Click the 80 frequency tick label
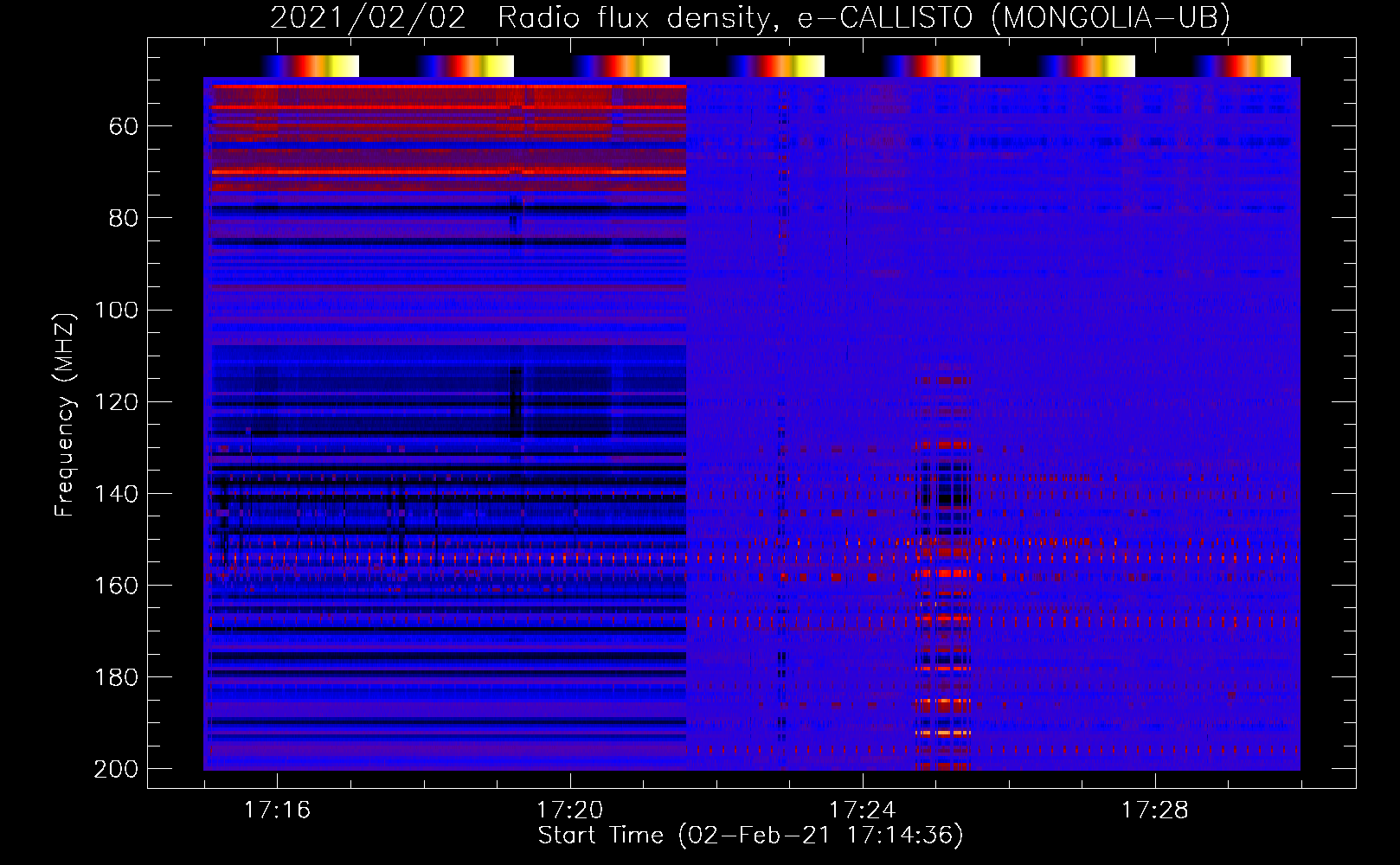1400x865 pixels. tap(124, 218)
